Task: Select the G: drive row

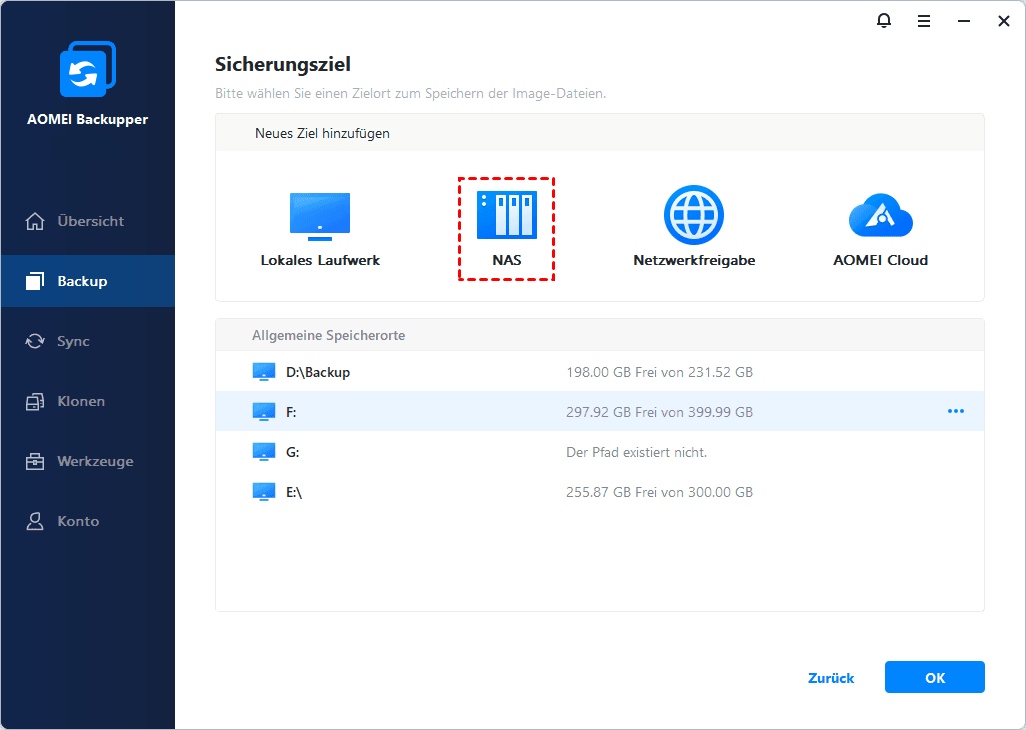Action: pyautogui.click(x=599, y=452)
